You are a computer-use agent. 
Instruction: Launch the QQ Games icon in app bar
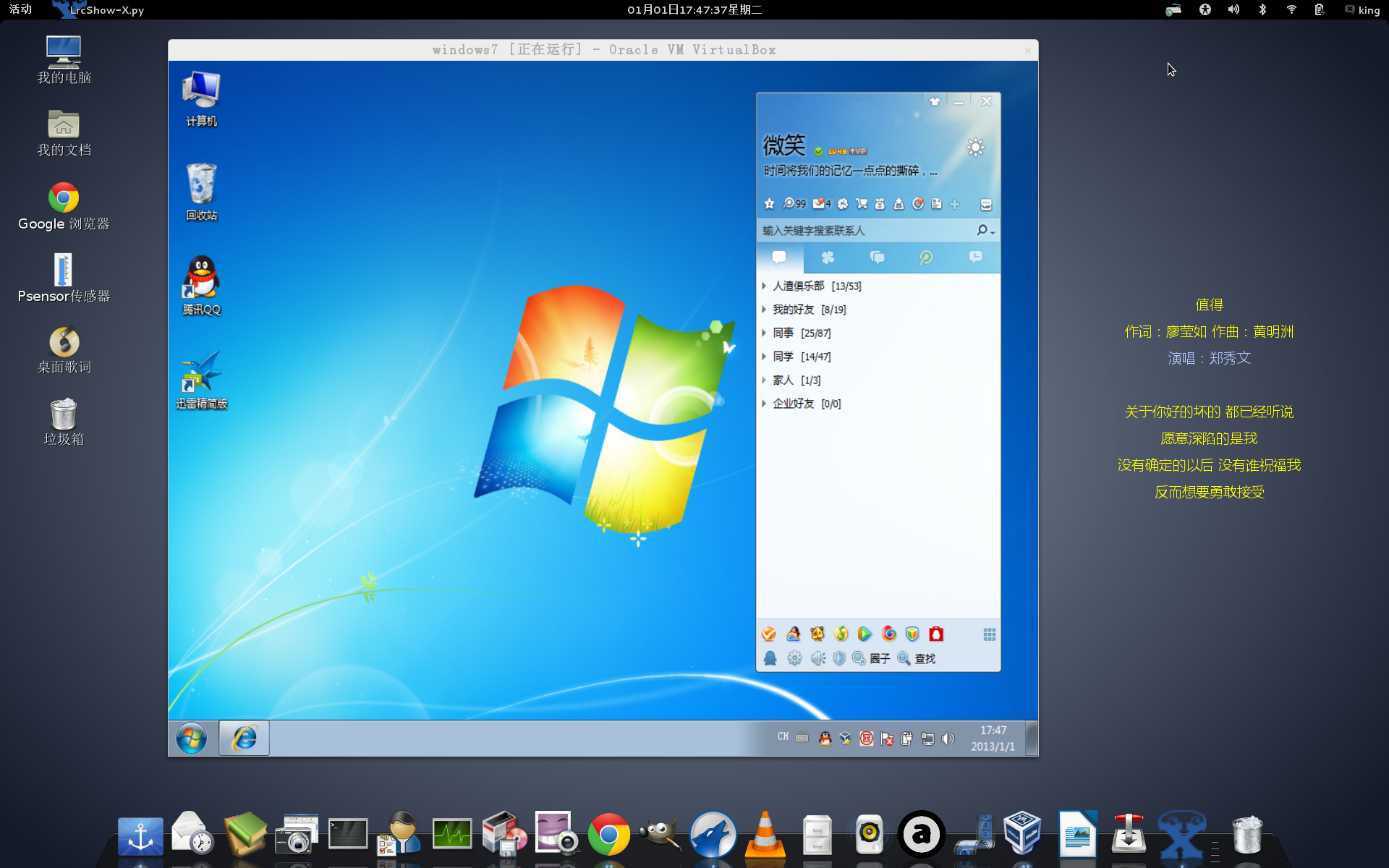[x=794, y=634]
